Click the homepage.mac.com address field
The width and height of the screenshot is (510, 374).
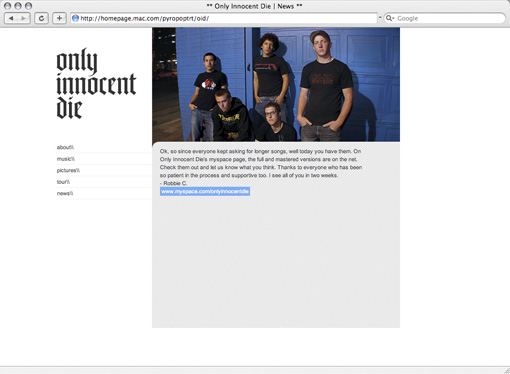[224, 18]
